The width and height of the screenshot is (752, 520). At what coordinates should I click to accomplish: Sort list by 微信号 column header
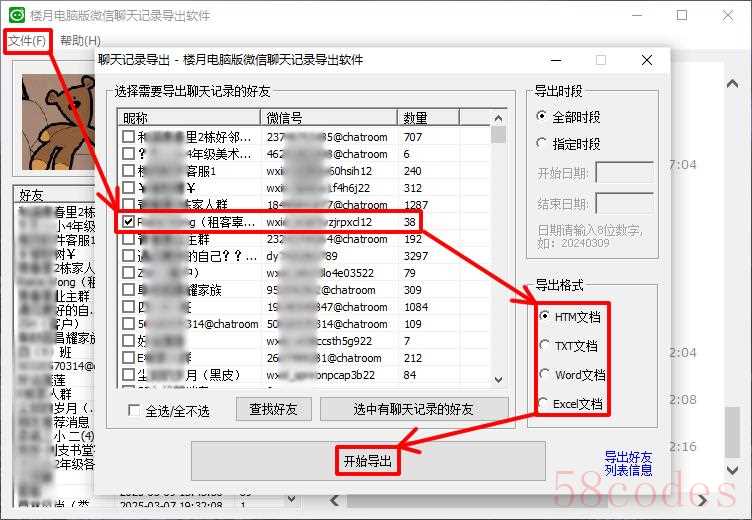pyautogui.click(x=329, y=118)
